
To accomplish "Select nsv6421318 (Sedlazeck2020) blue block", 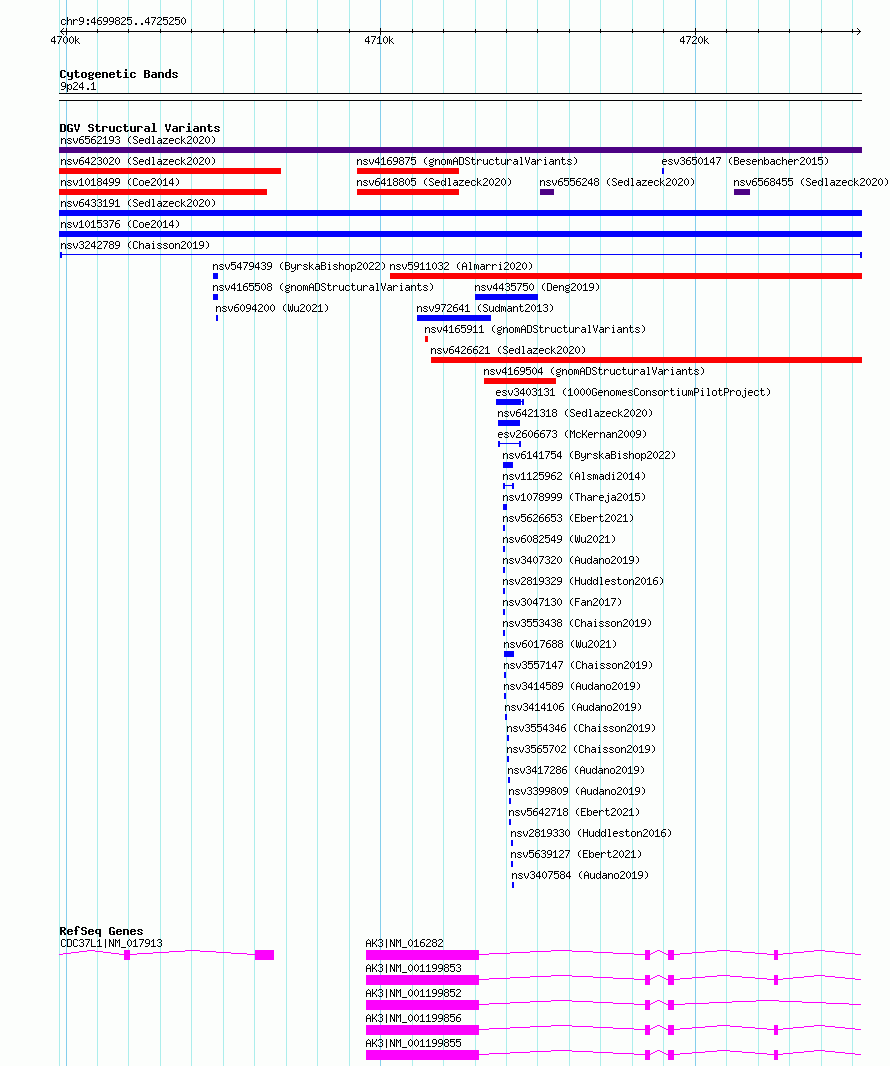I will (x=509, y=424).
